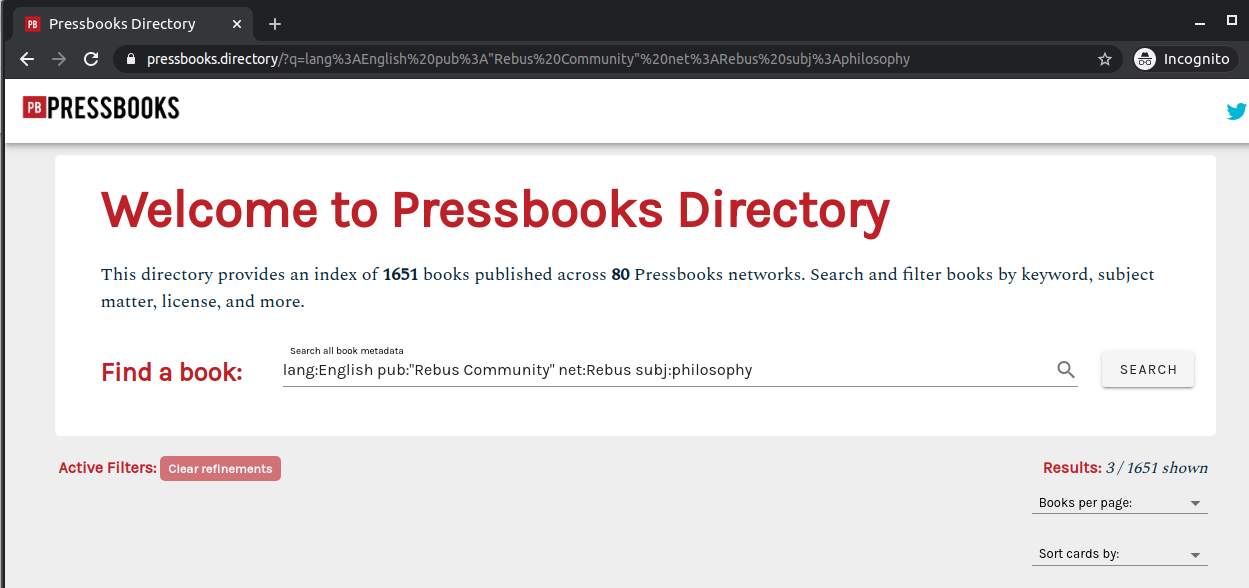Viewport: 1249px width, 588px height.
Task: Click the address bar URL
Action: tap(528, 59)
